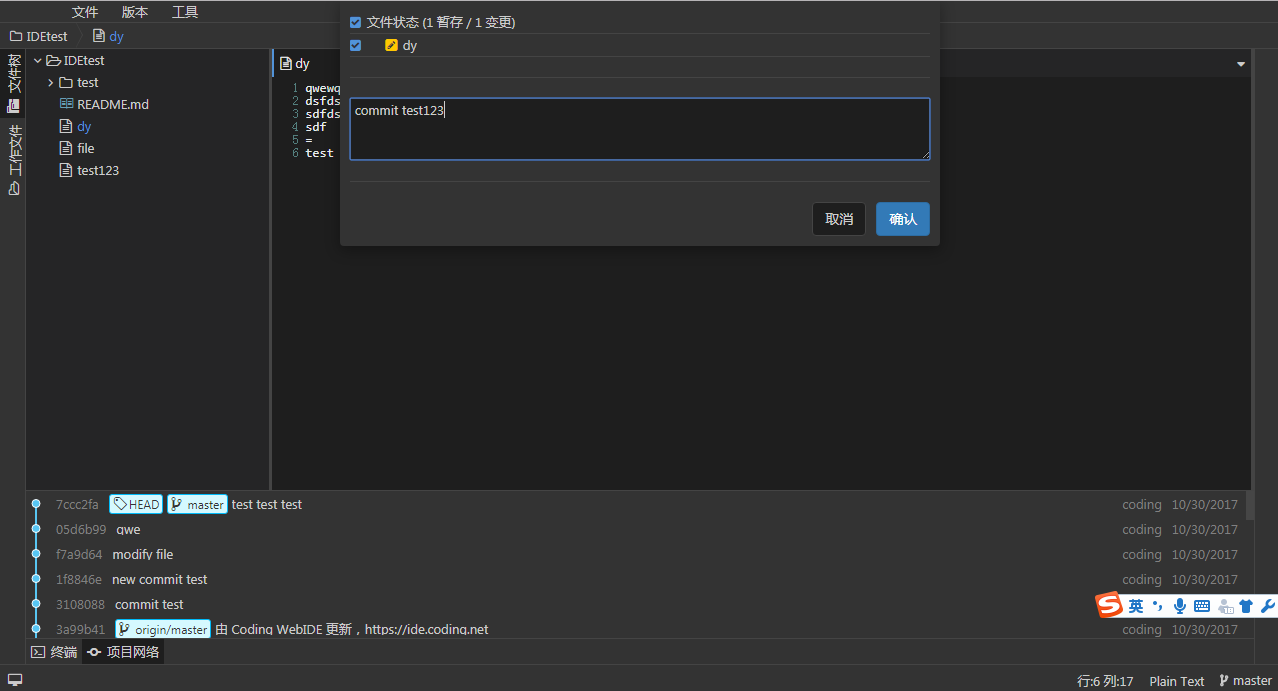Open the 文件 menu
Viewport: 1278px width, 691px height.
(84, 12)
